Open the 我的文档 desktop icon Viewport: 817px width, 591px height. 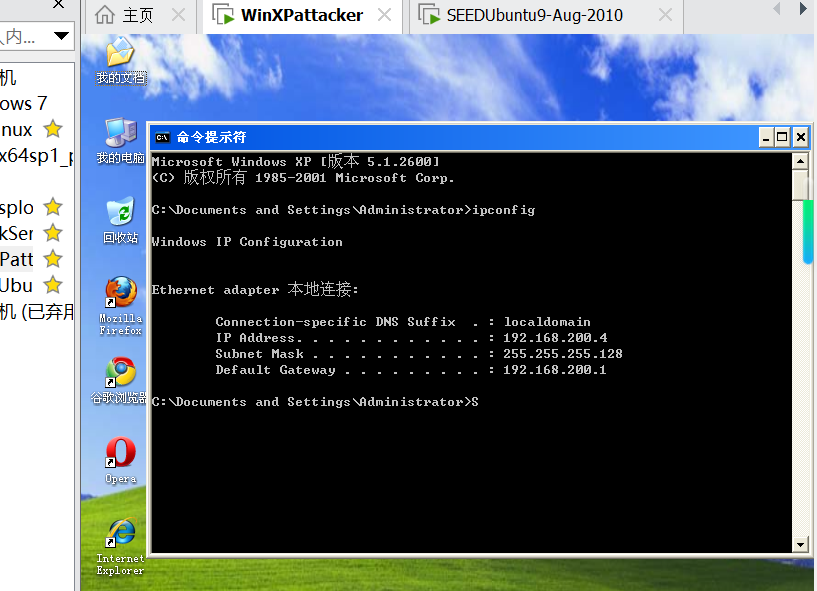[120, 60]
